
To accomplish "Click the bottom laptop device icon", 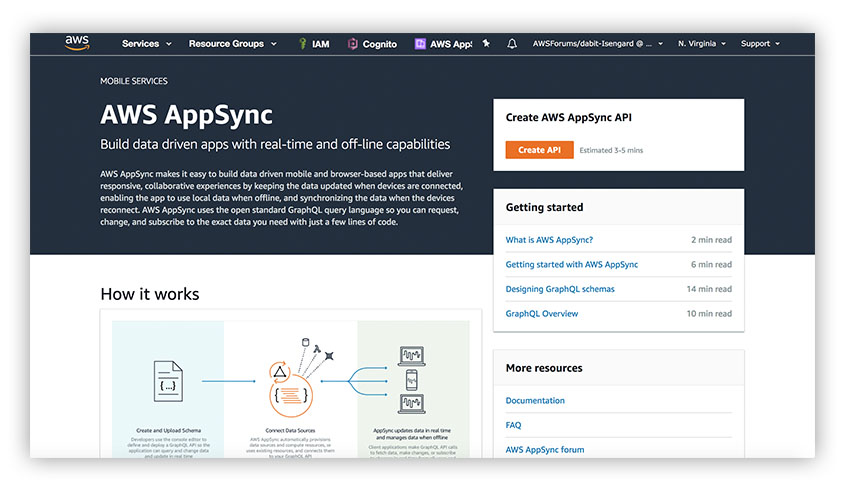I will click(x=412, y=404).
